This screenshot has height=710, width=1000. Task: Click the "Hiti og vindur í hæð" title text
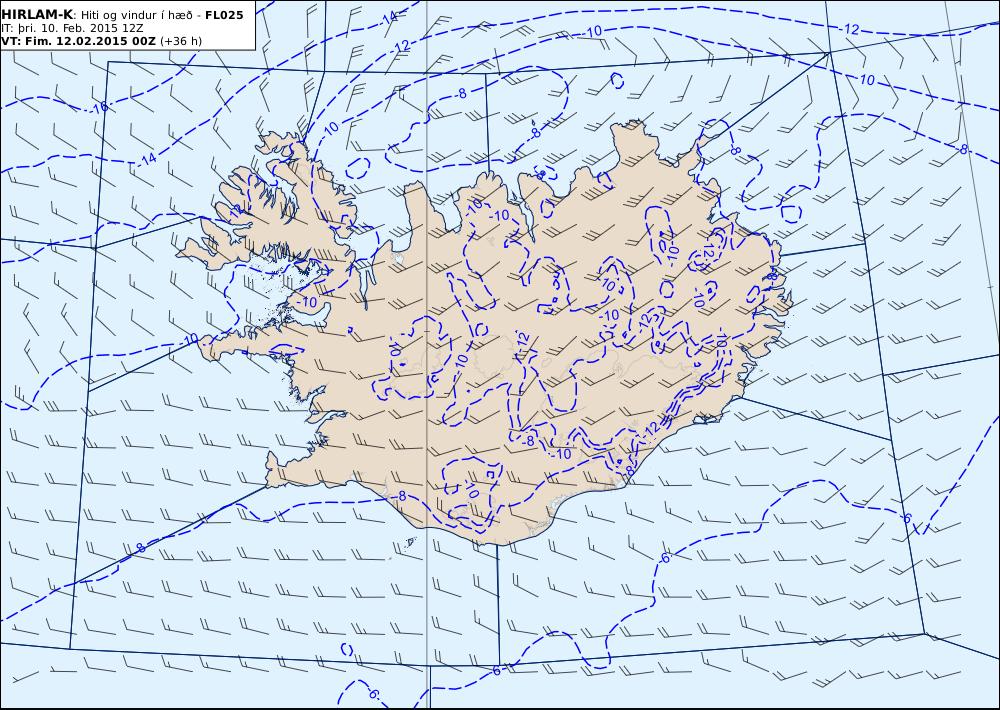tap(139, 15)
